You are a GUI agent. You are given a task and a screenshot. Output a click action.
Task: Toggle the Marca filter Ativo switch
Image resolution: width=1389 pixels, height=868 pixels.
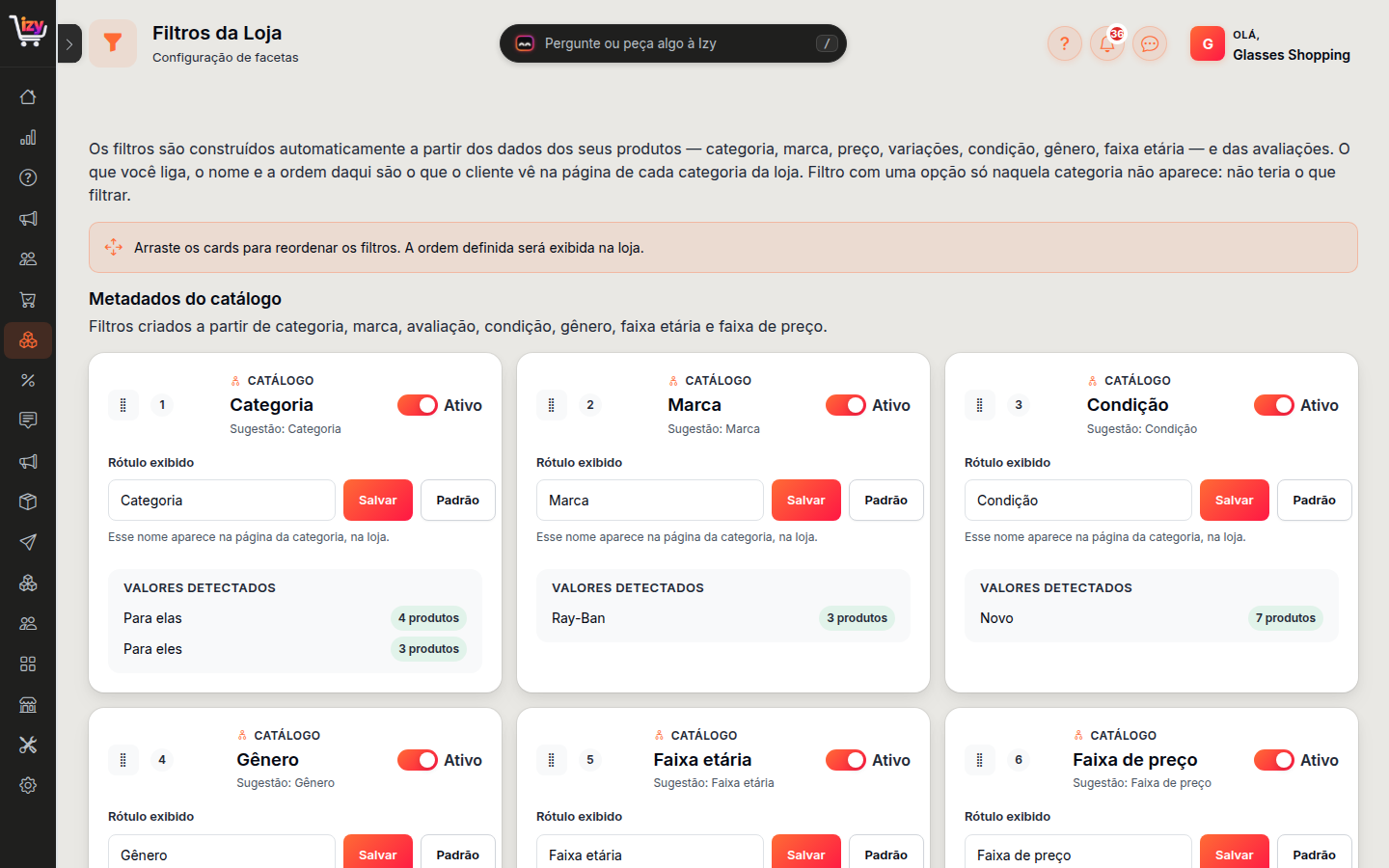pyautogui.click(x=846, y=405)
